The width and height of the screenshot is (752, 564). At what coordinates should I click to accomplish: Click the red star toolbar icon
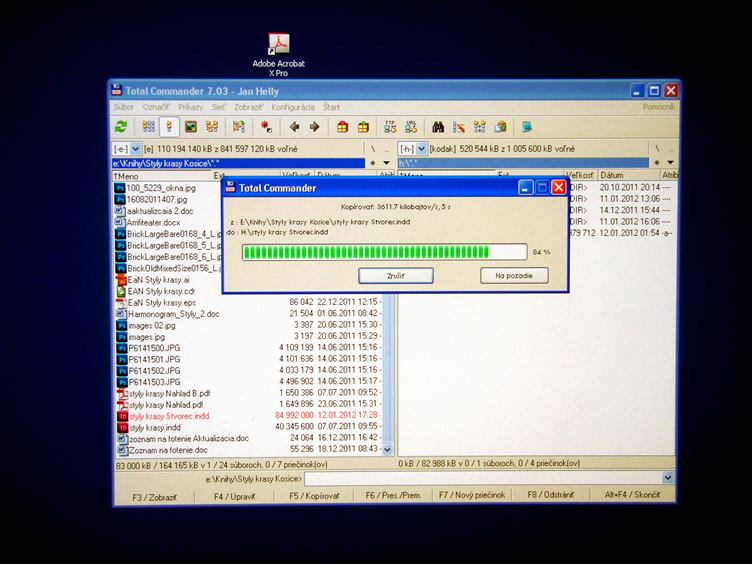(x=266, y=127)
